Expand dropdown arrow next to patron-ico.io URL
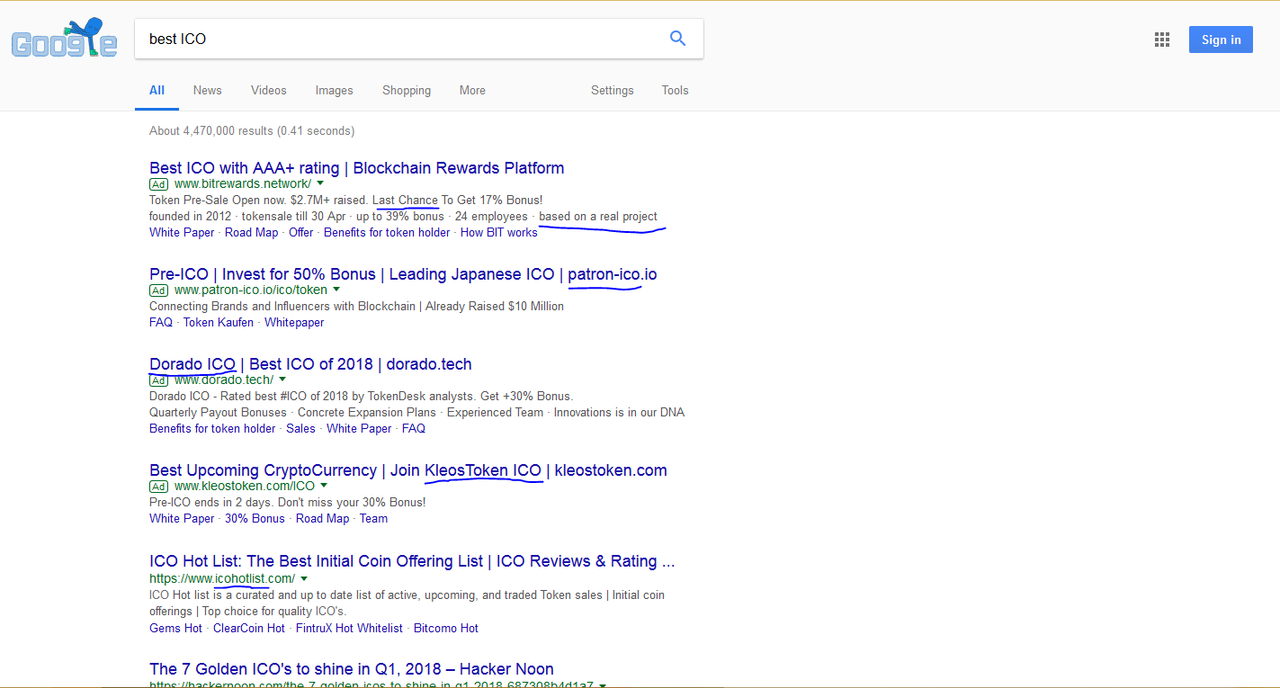The height and width of the screenshot is (688, 1280). (336, 290)
